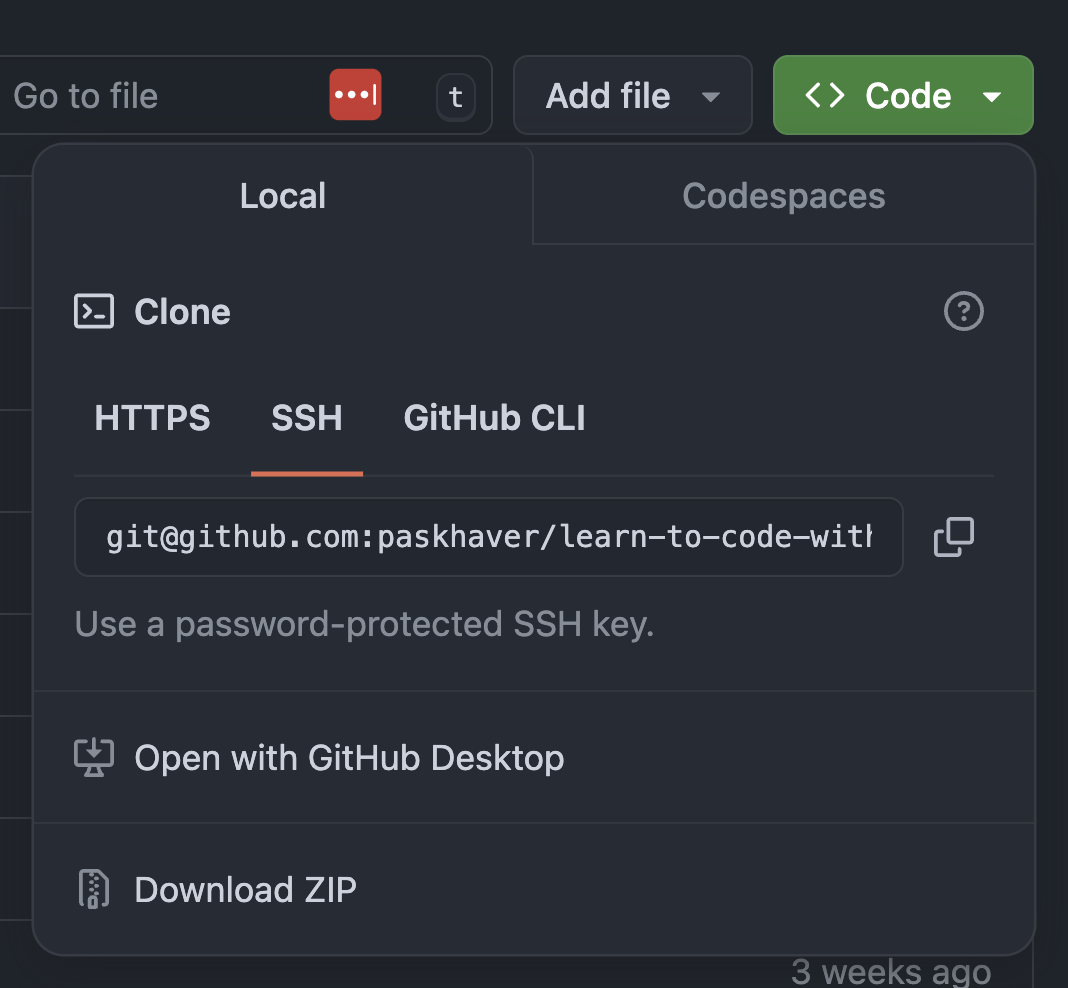Click the ZIP file icon
Screen dimensions: 1068x988
point(94,889)
